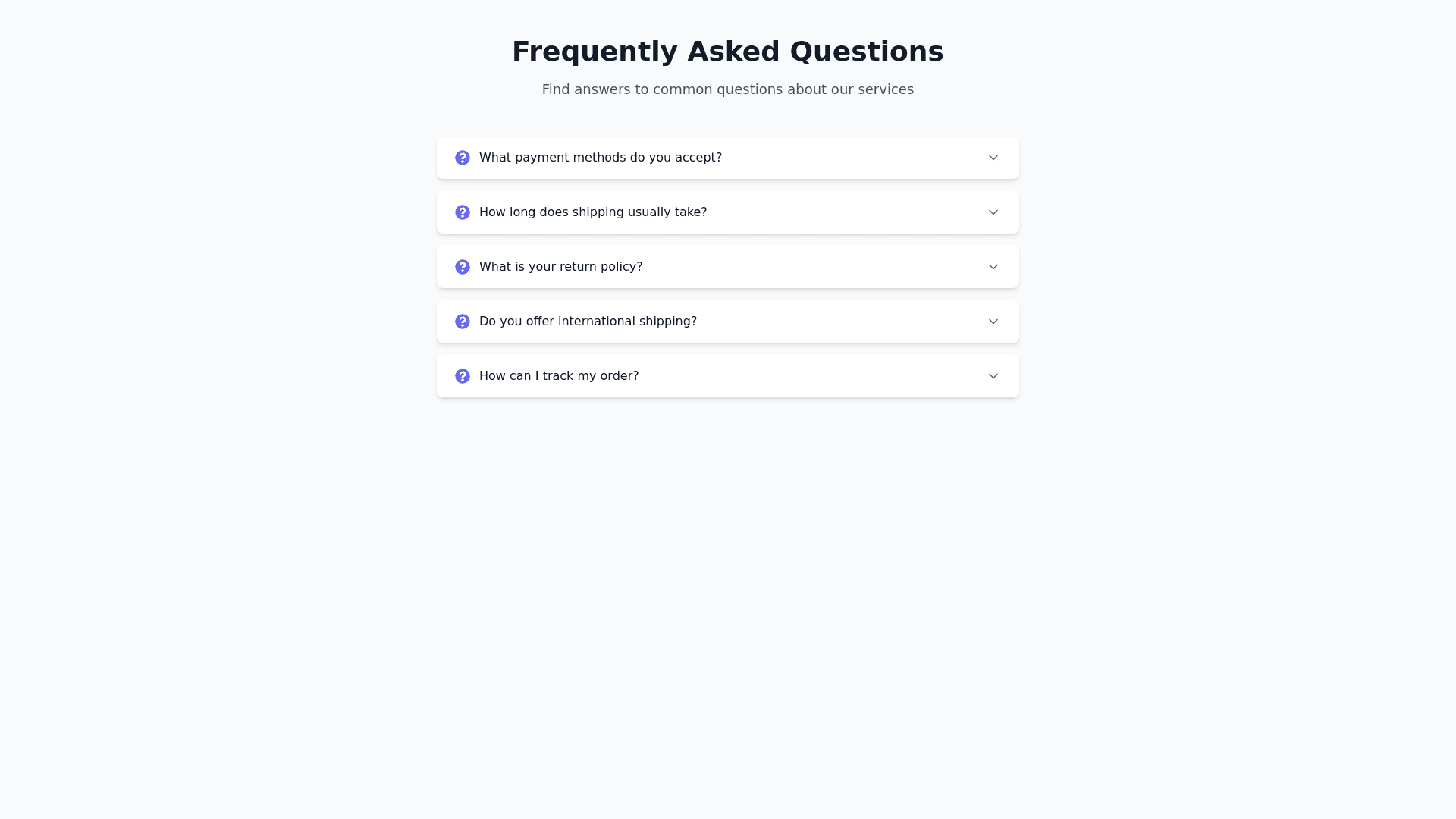Click the question-mark icon for order tracking
1456x819 pixels.
[x=463, y=376]
